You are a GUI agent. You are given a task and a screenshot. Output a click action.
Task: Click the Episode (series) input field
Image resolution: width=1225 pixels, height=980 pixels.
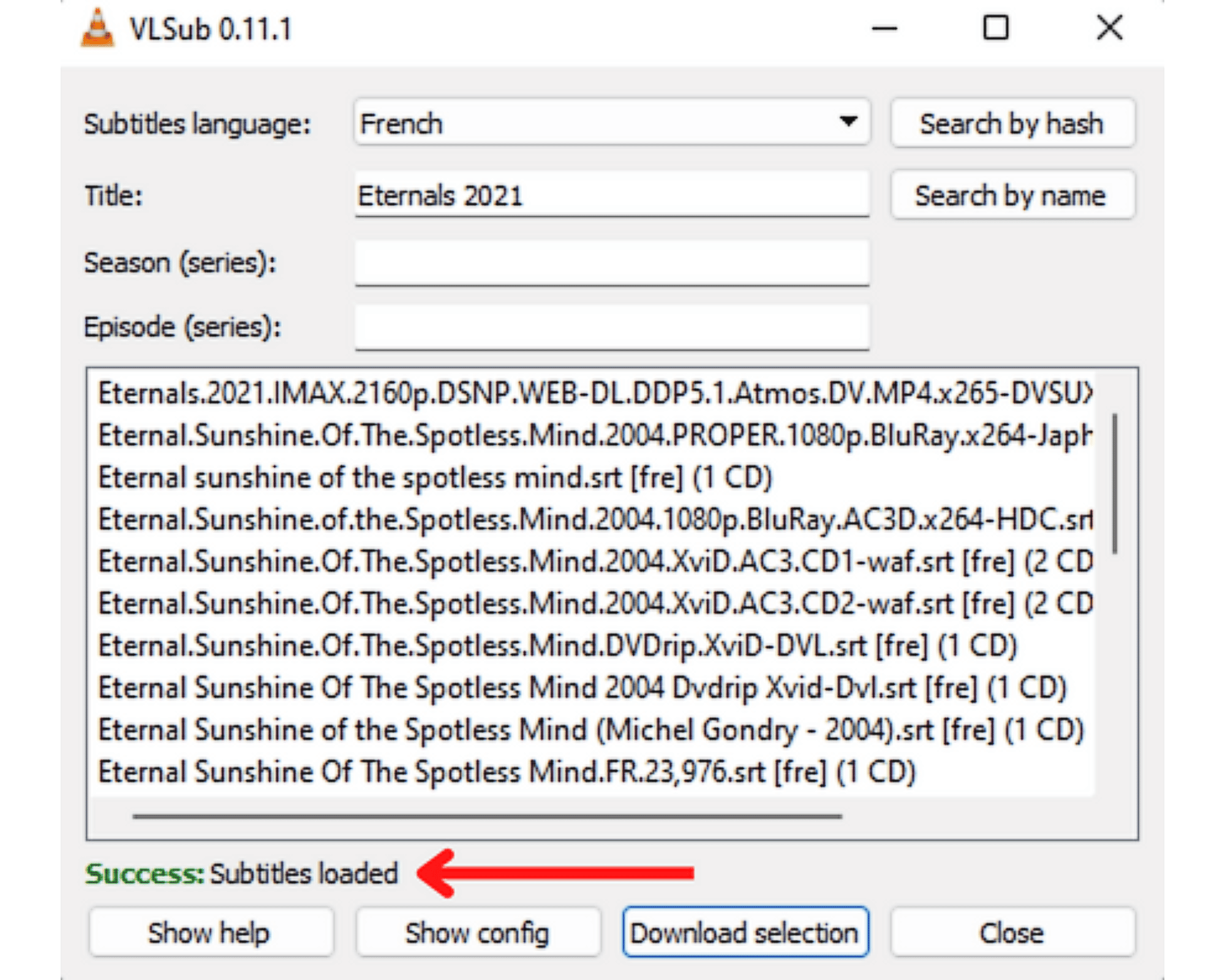pos(612,327)
